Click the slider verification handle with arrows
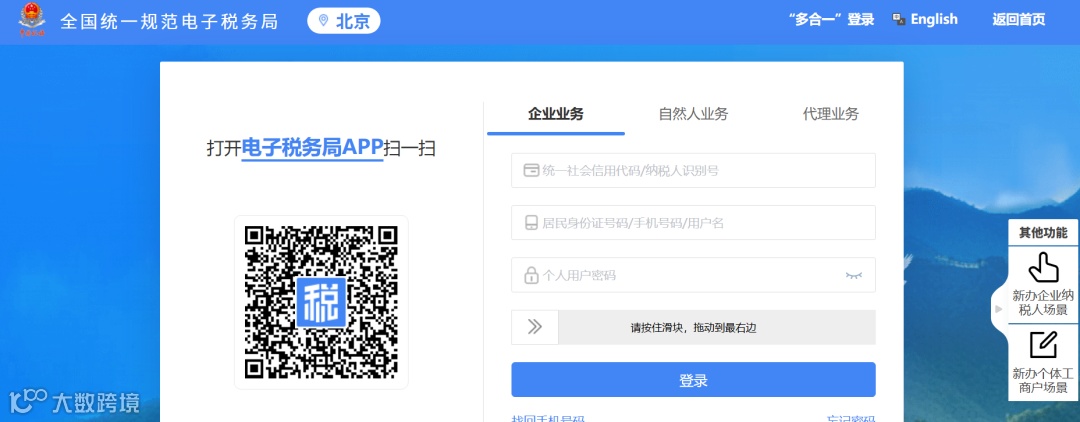This screenshot has width=1080, height=422. 534,327
